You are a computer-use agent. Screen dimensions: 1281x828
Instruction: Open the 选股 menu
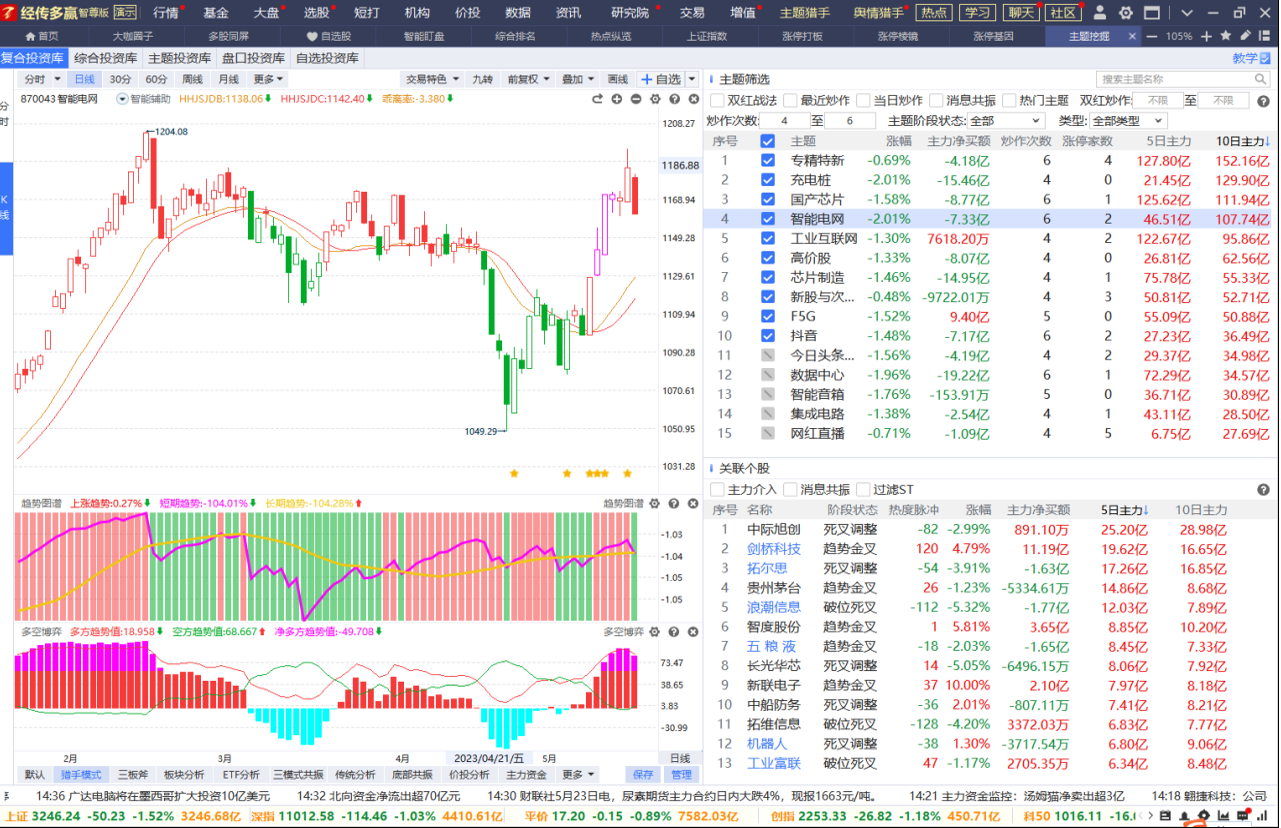[317, 13]
